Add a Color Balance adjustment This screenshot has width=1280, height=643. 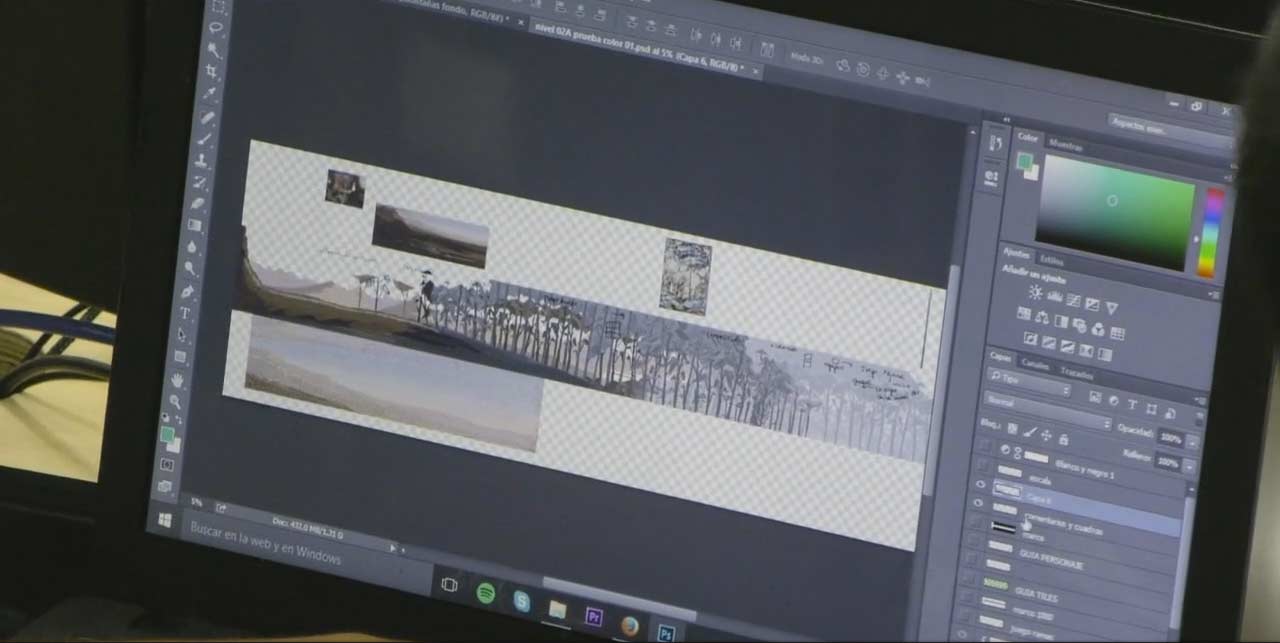point(1041,318)
